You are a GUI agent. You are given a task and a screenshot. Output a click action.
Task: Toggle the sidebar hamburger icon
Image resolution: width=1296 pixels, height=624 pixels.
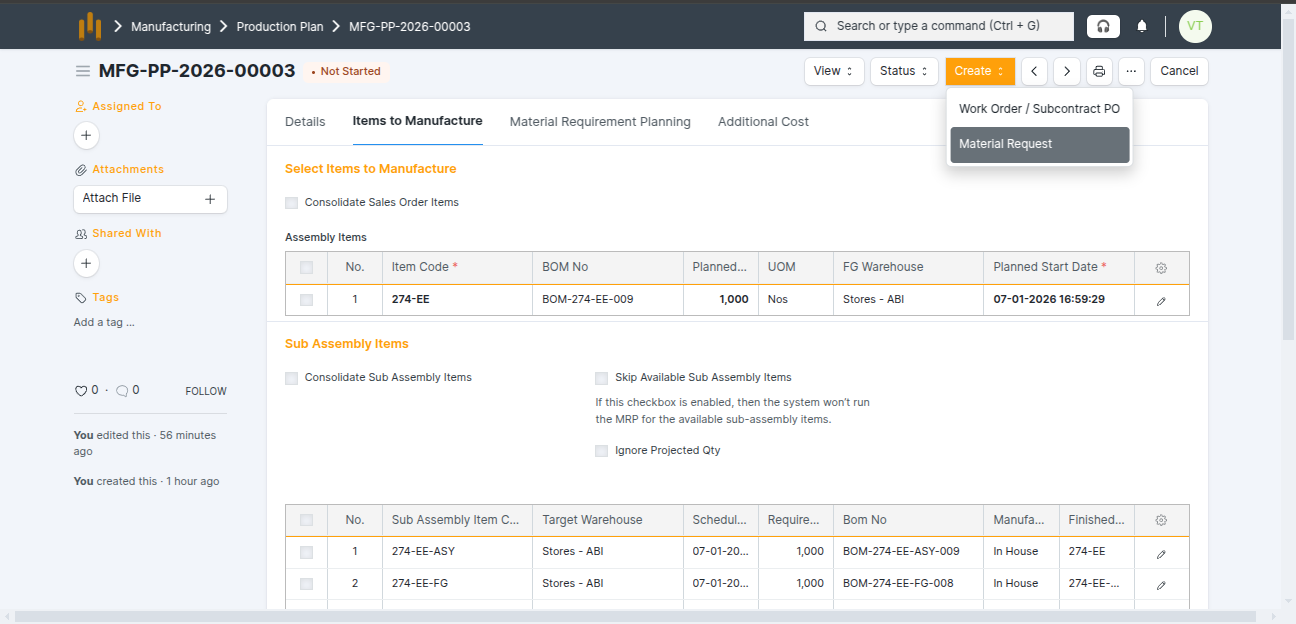[x=82, y=71]
